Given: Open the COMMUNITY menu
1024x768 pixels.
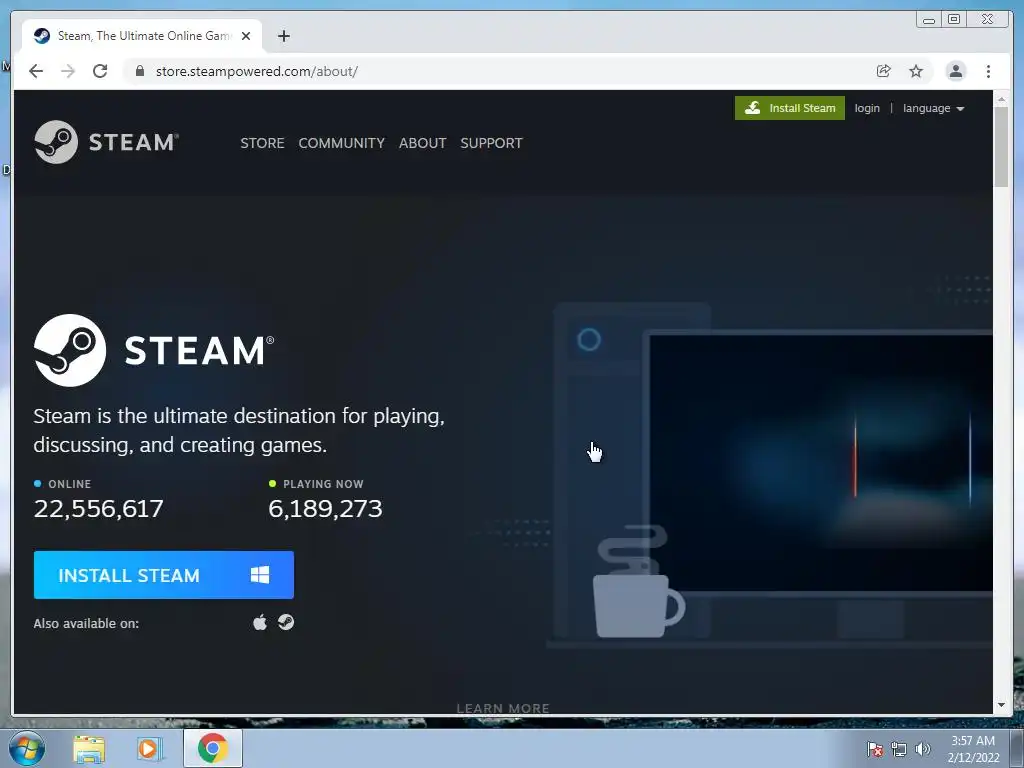Looking at the screenshot, I should click(342, 143).
